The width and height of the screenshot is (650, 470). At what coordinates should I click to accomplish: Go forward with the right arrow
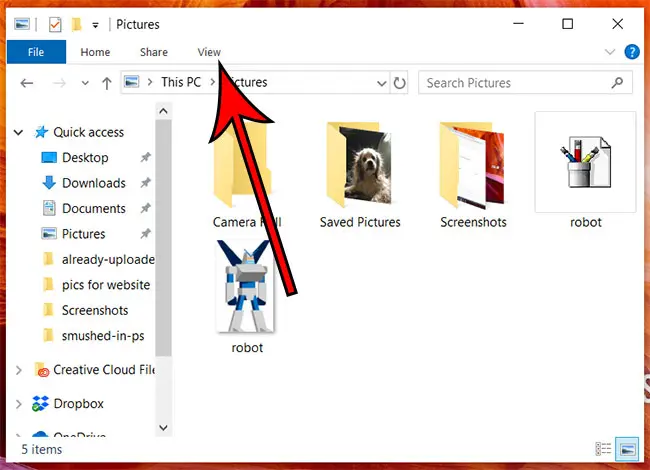tap(59, 83)
